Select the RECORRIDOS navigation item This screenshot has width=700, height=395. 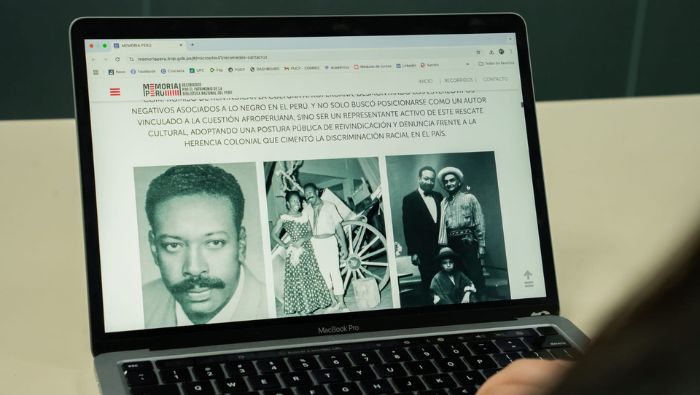[x=458, y=80]
